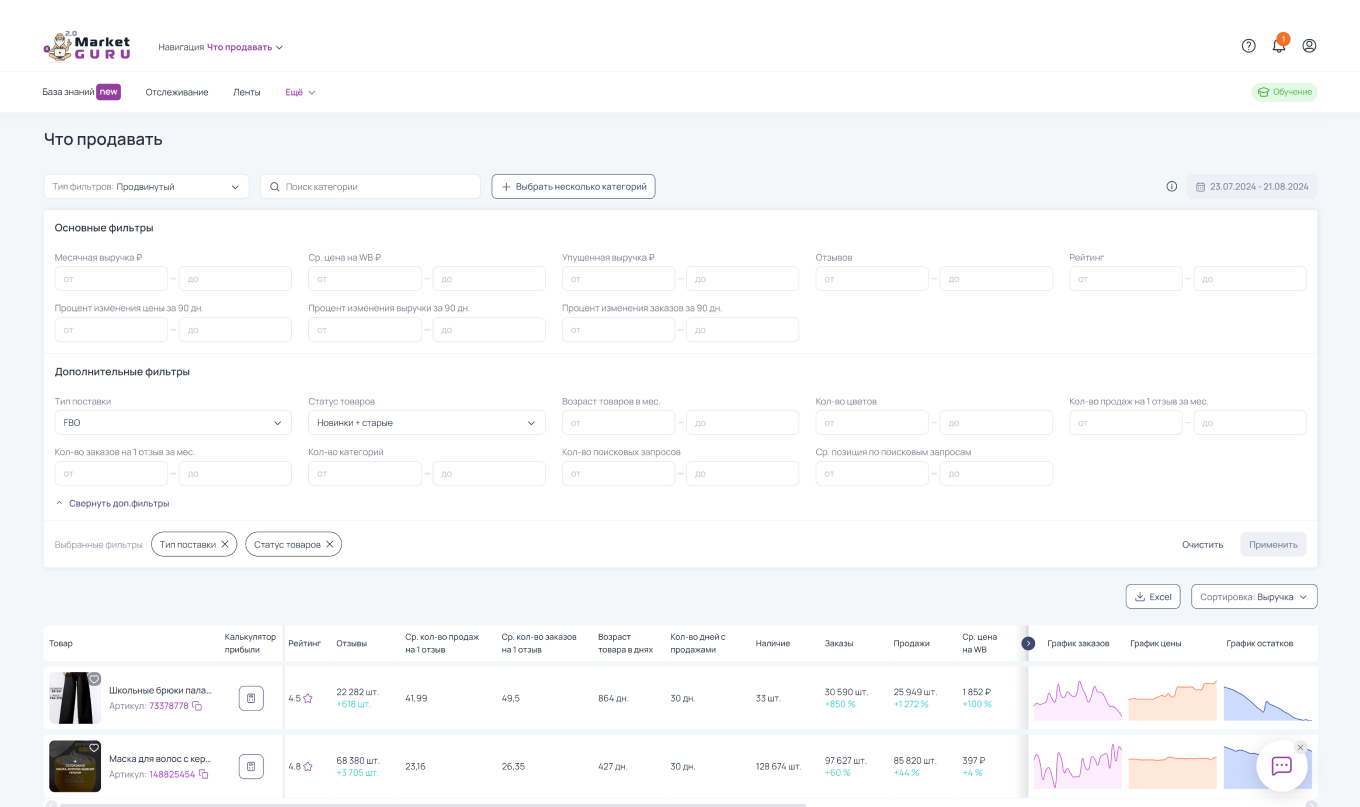Open profit calculator for Маска для волос
This screenshot has width=1360, height=807.
(x=251, y=767)
